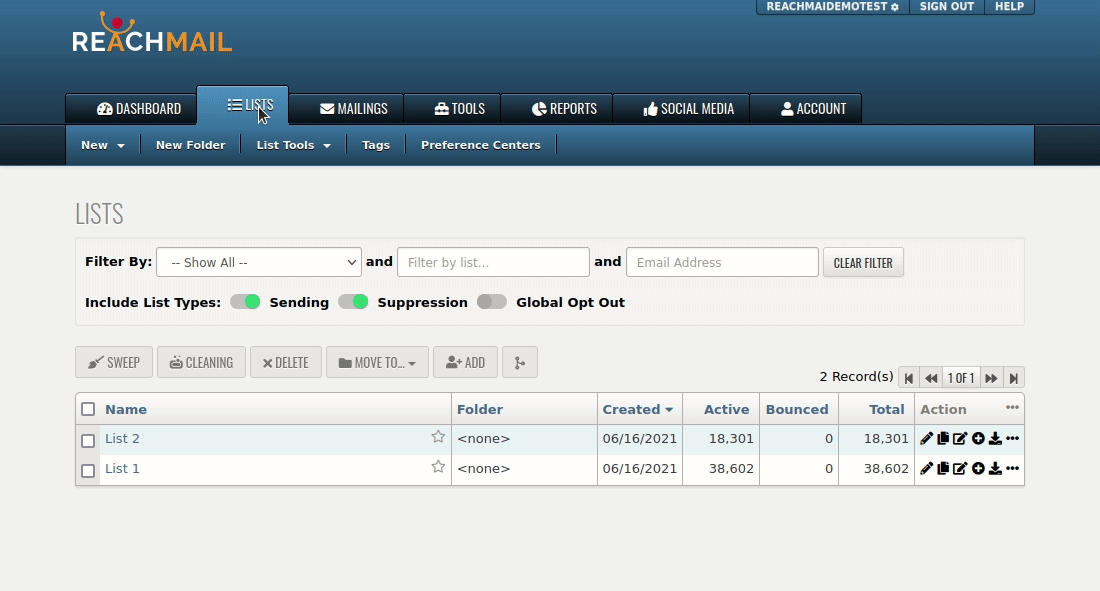Expand the Move To dropdown button

377,362
